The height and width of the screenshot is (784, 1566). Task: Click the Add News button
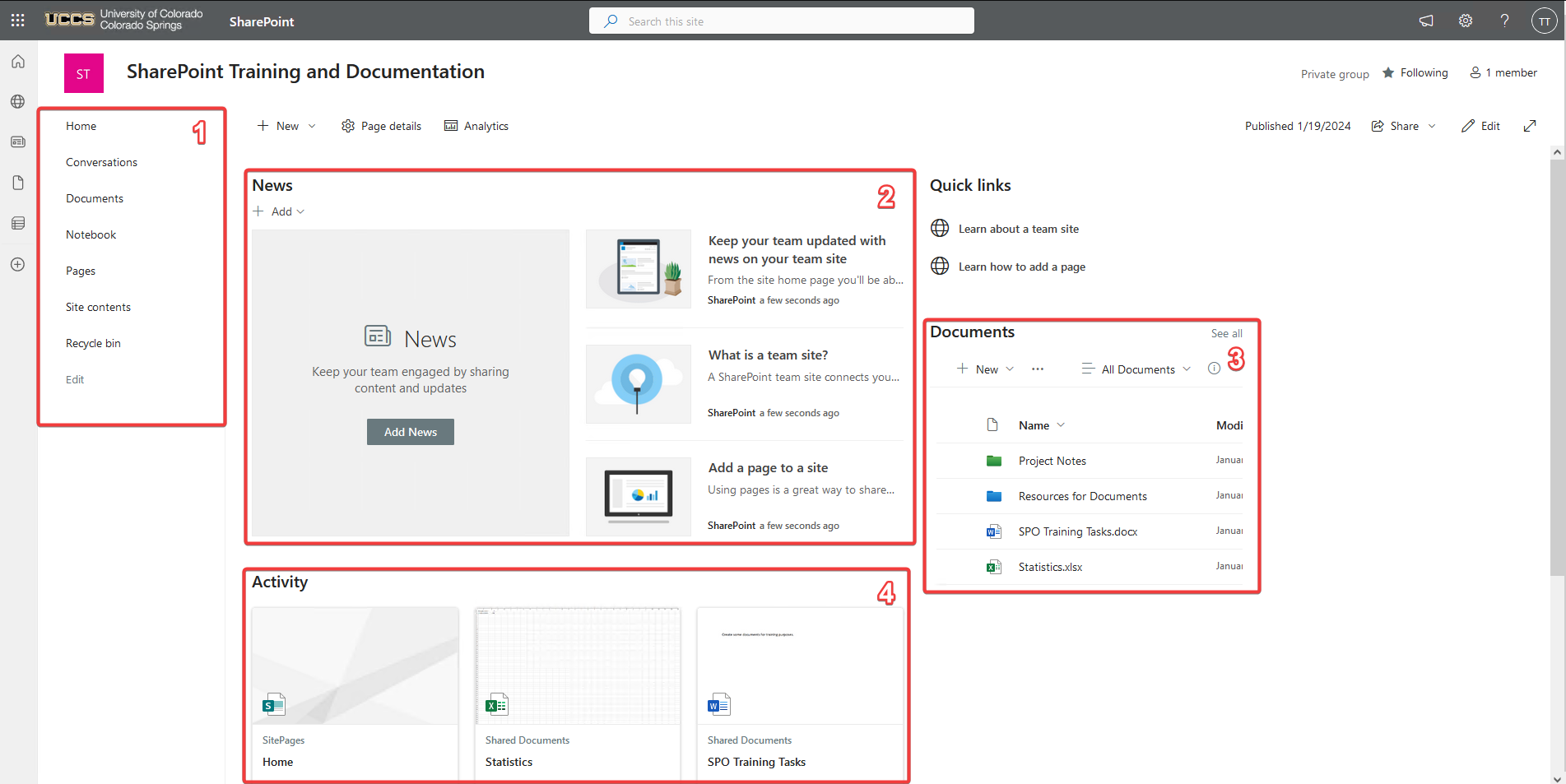pos(411,432)
